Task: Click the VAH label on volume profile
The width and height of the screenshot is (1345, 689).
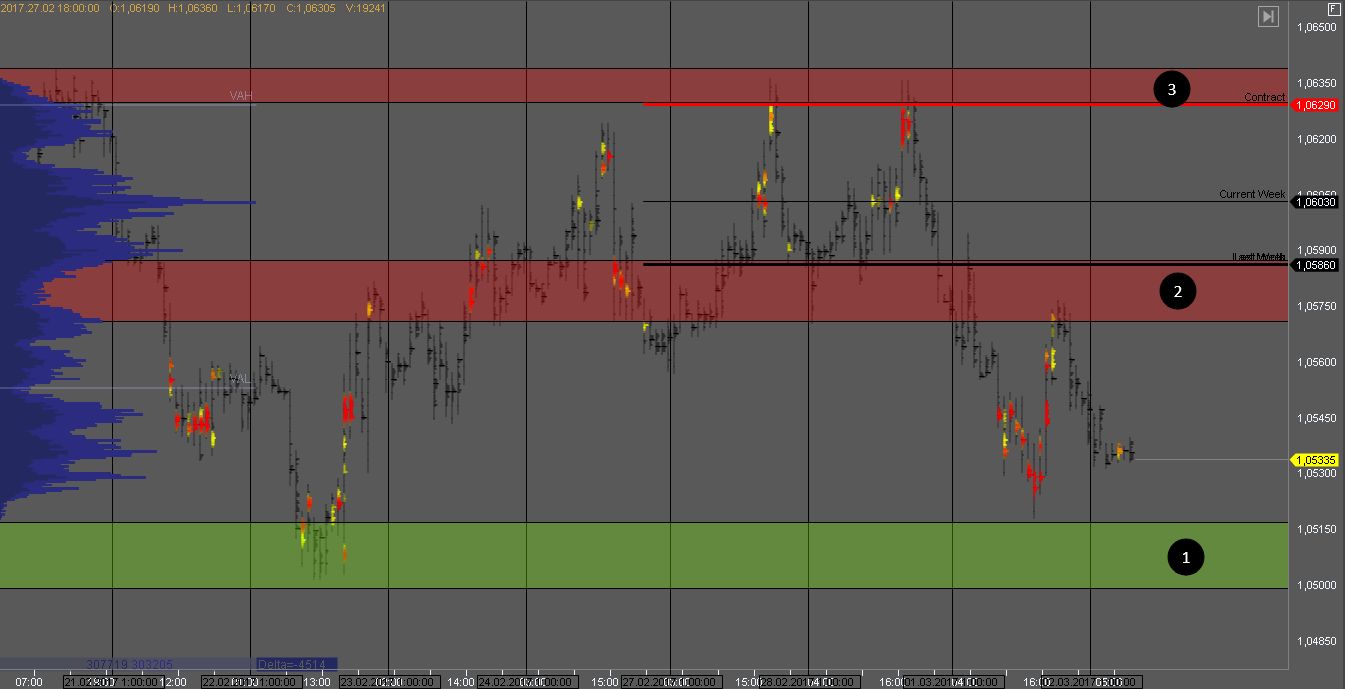Action: click(240, 96)
